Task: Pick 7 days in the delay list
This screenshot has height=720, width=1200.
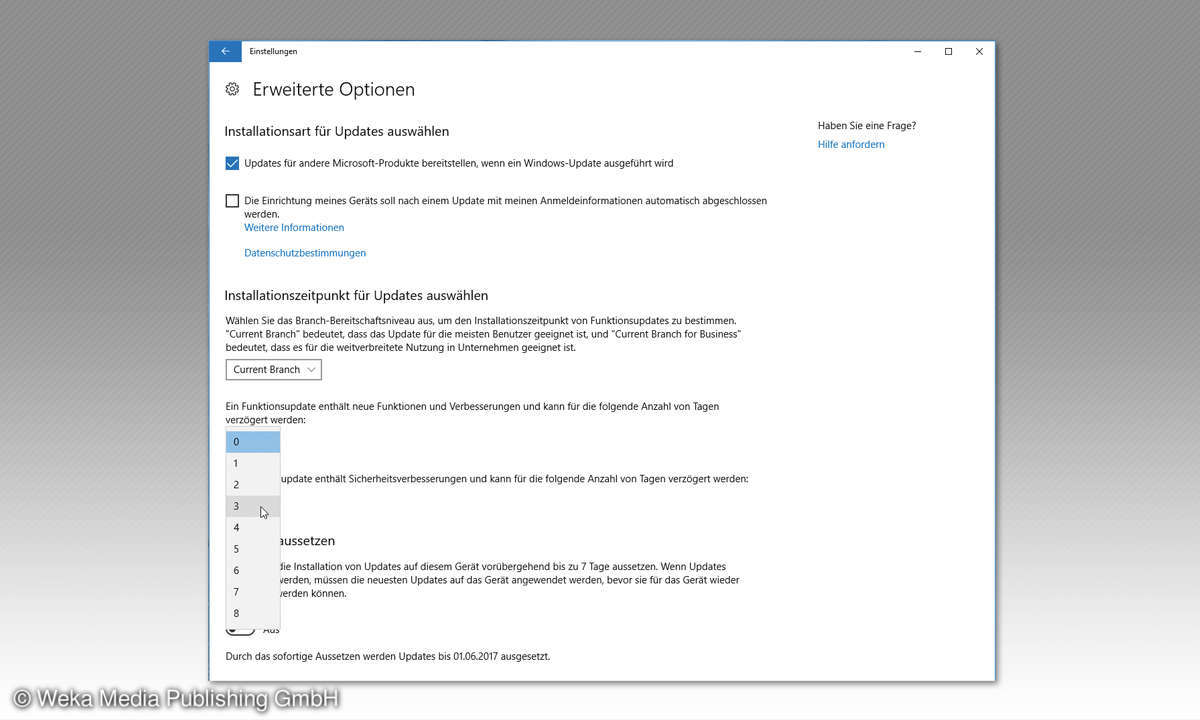Action: [x=253, y=592]
